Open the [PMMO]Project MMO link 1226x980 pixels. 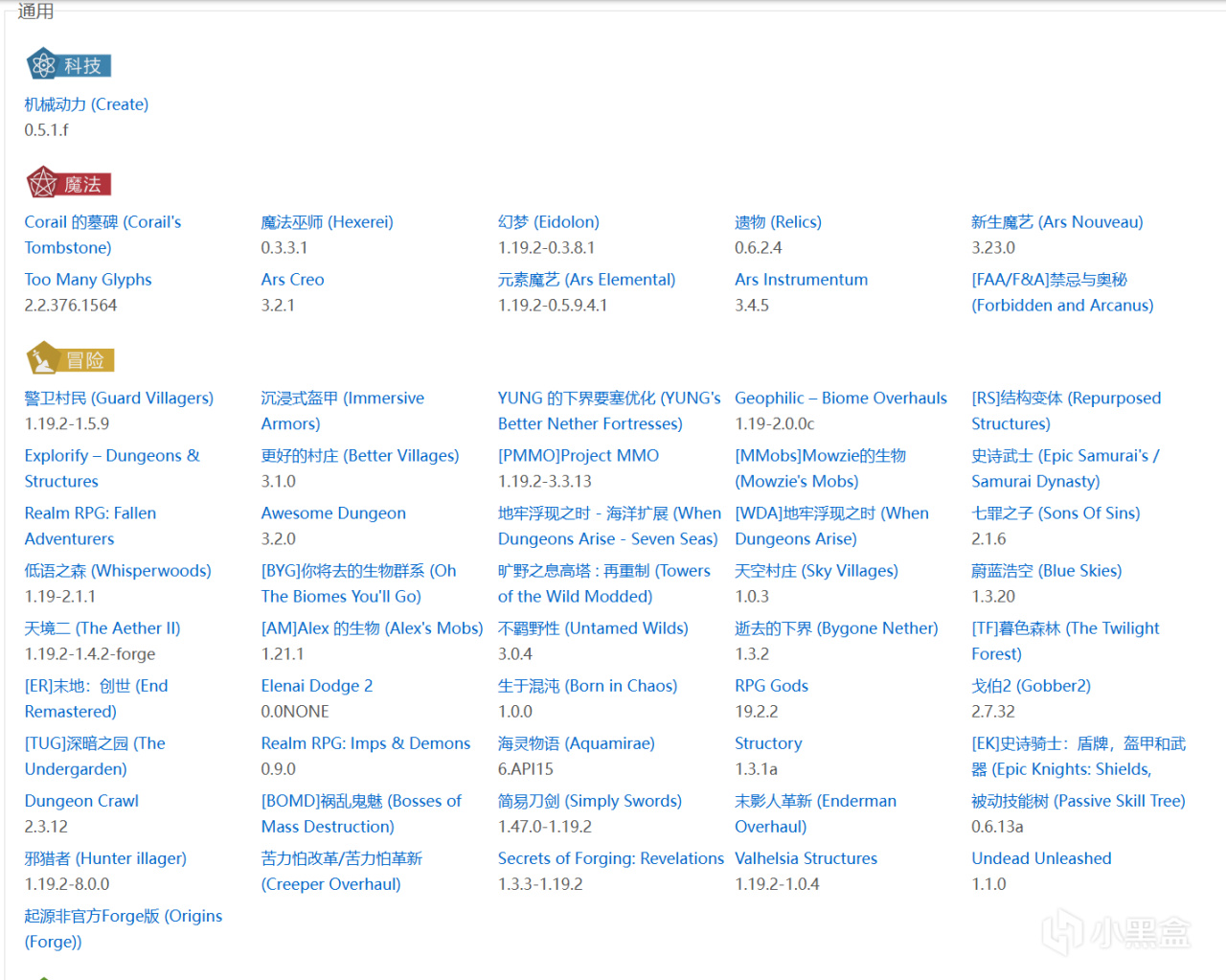(579, 456)
